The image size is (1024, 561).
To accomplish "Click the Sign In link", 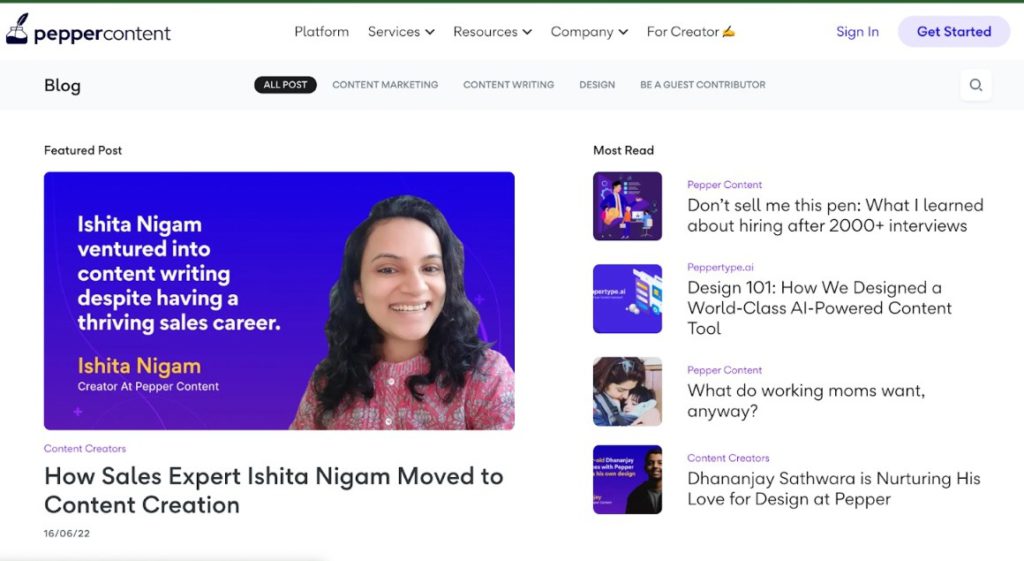I will click(x=857, y=32).
